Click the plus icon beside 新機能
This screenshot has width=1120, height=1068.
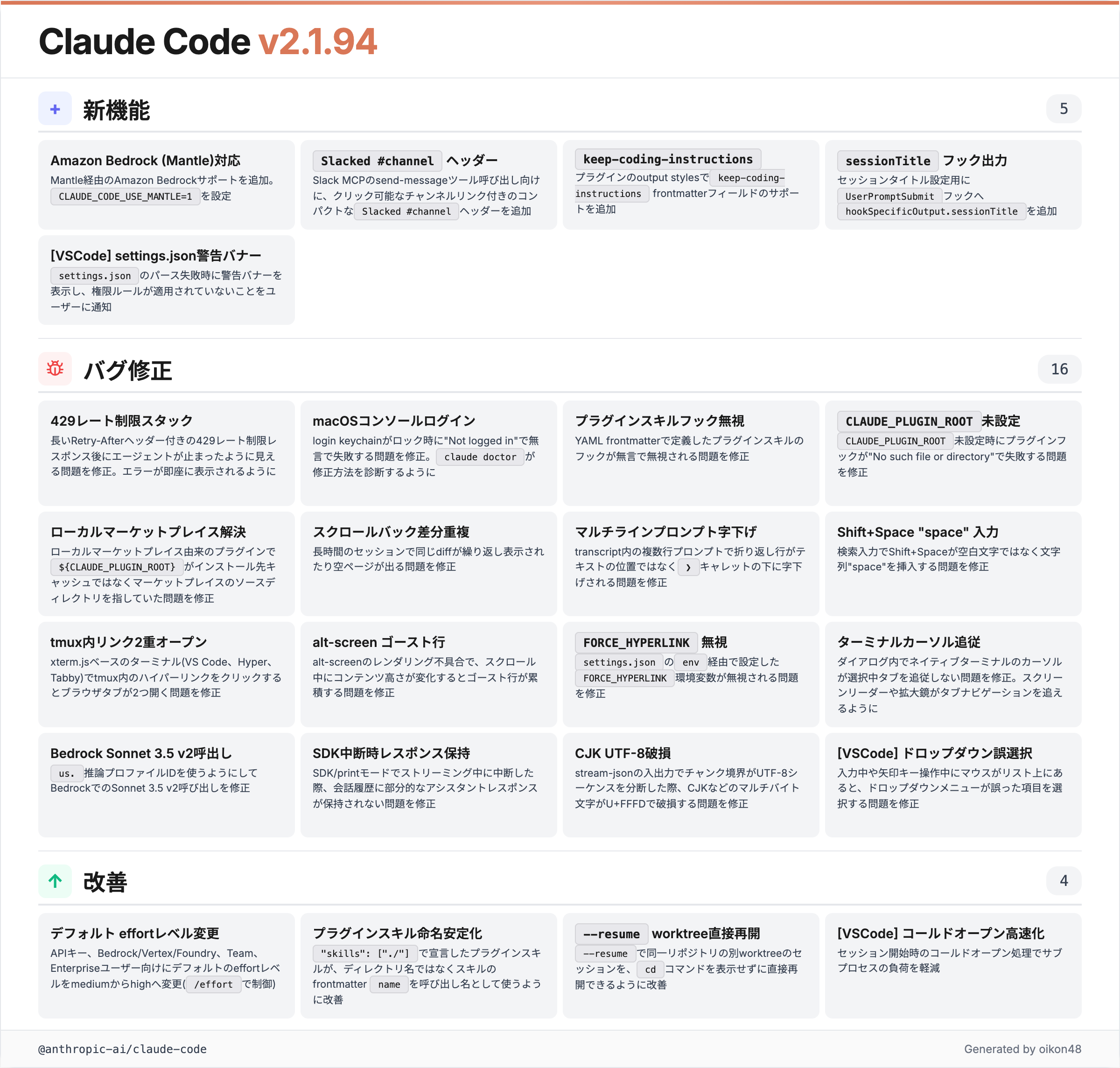55,109
